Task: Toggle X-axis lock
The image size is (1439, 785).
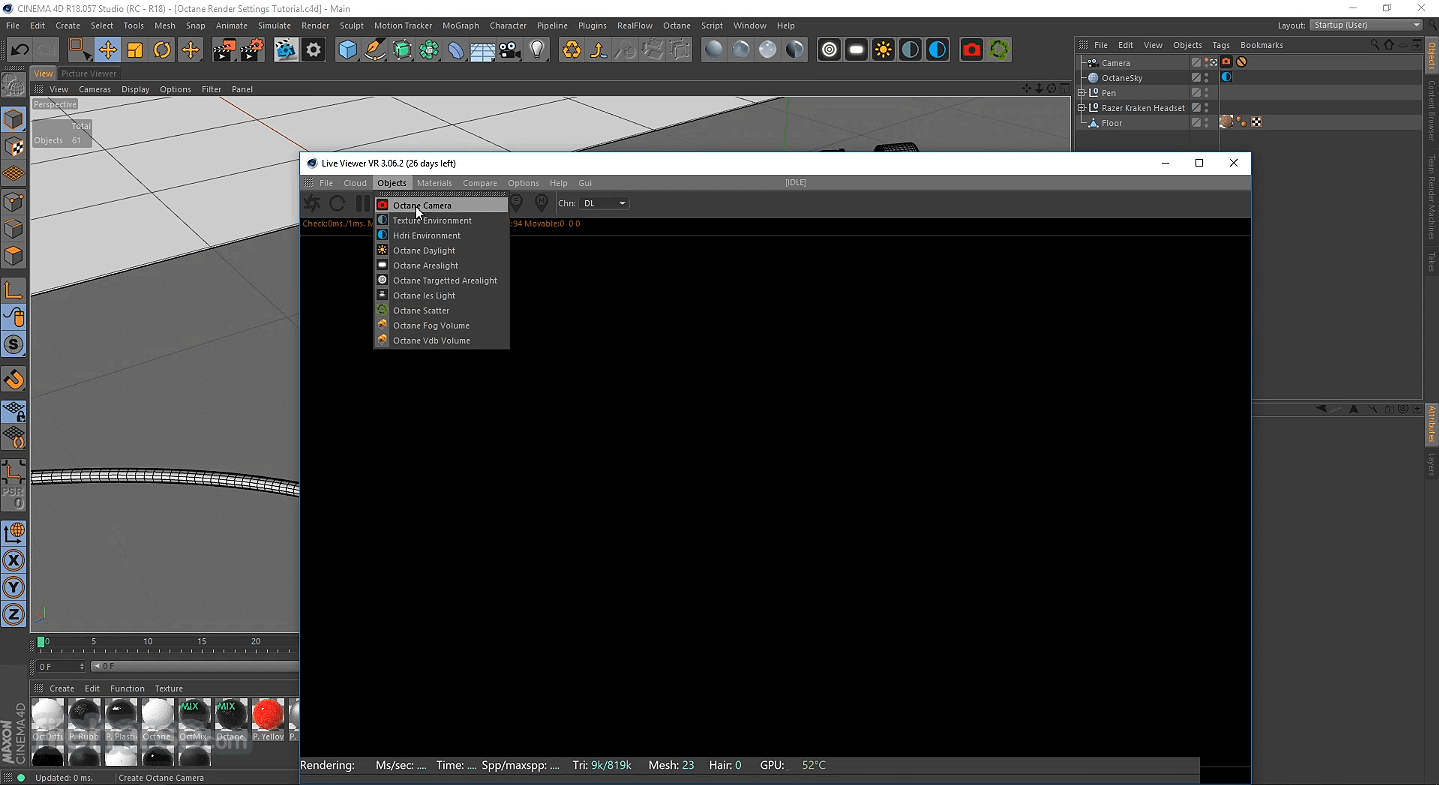Action: (14, 561)
